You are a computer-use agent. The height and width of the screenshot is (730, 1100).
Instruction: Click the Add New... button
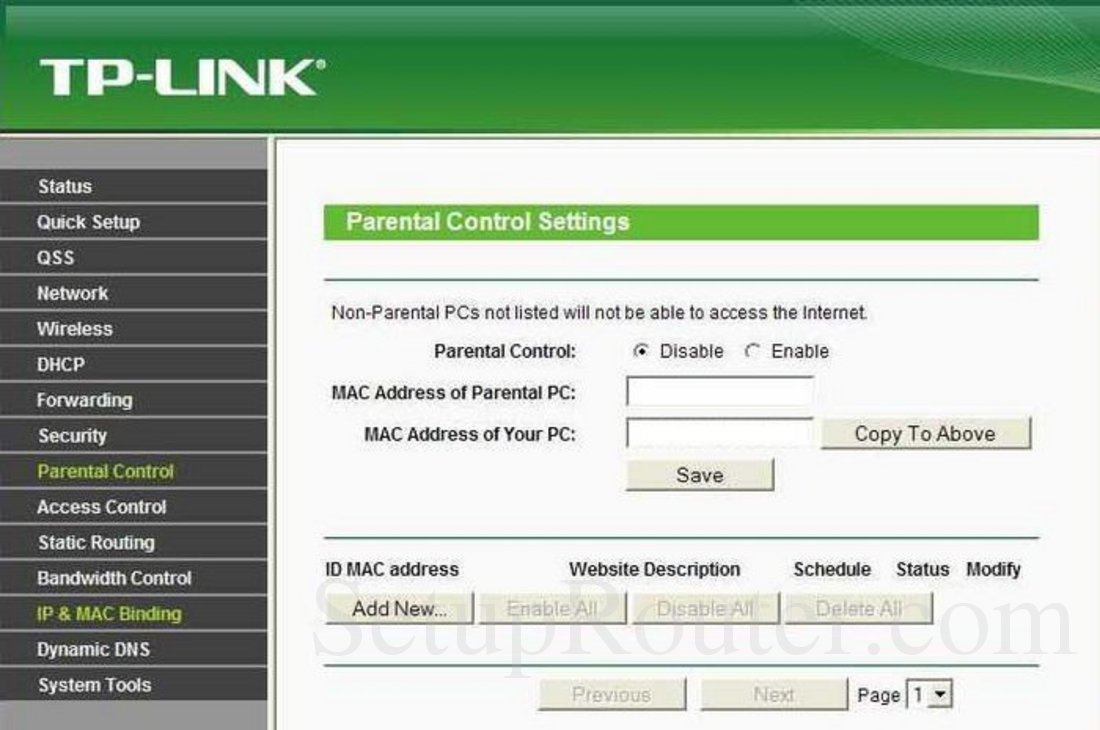pyautogui.click(x=399, y=609)
